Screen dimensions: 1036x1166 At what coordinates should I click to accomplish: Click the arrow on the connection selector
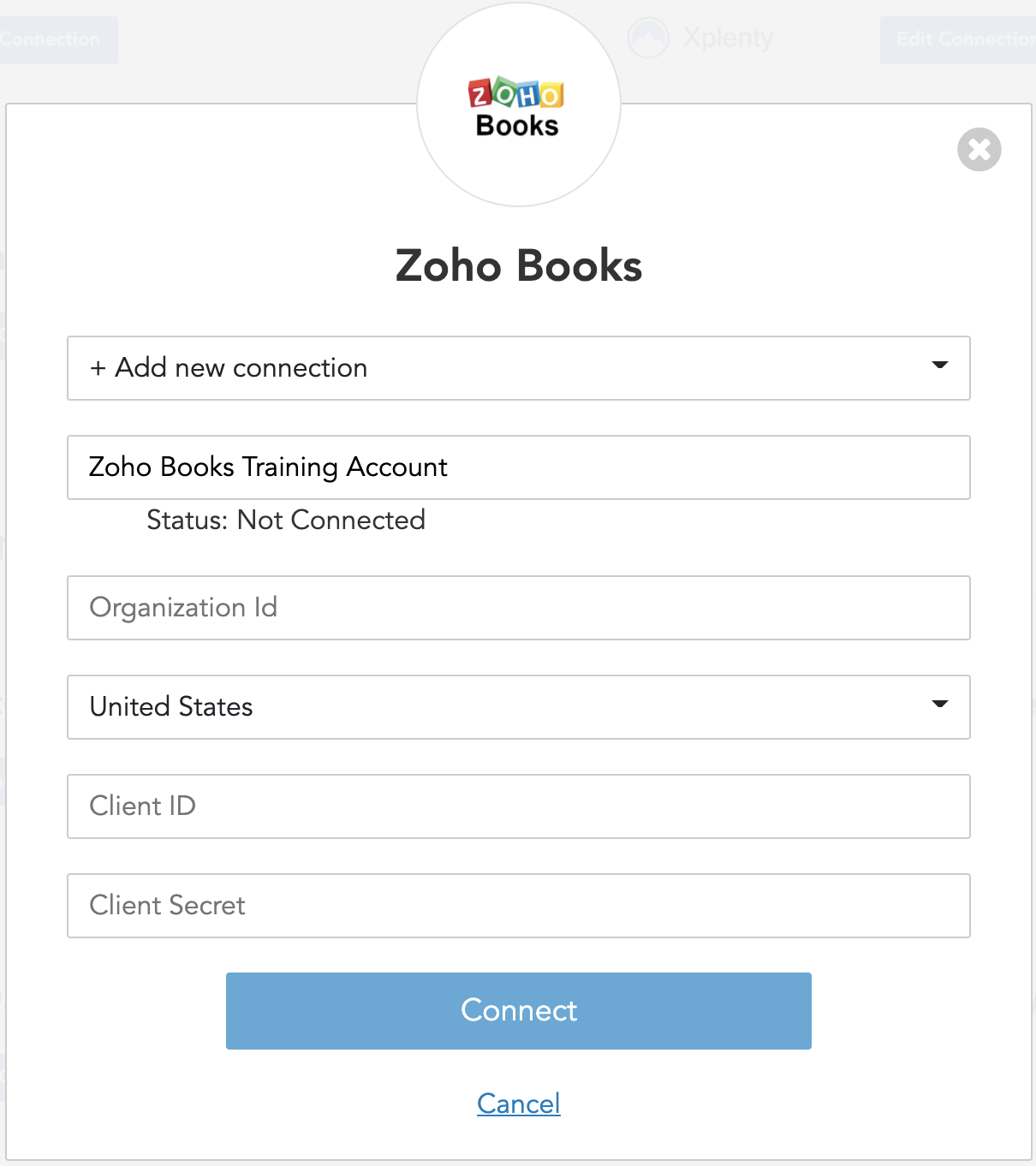pos(940,366)
